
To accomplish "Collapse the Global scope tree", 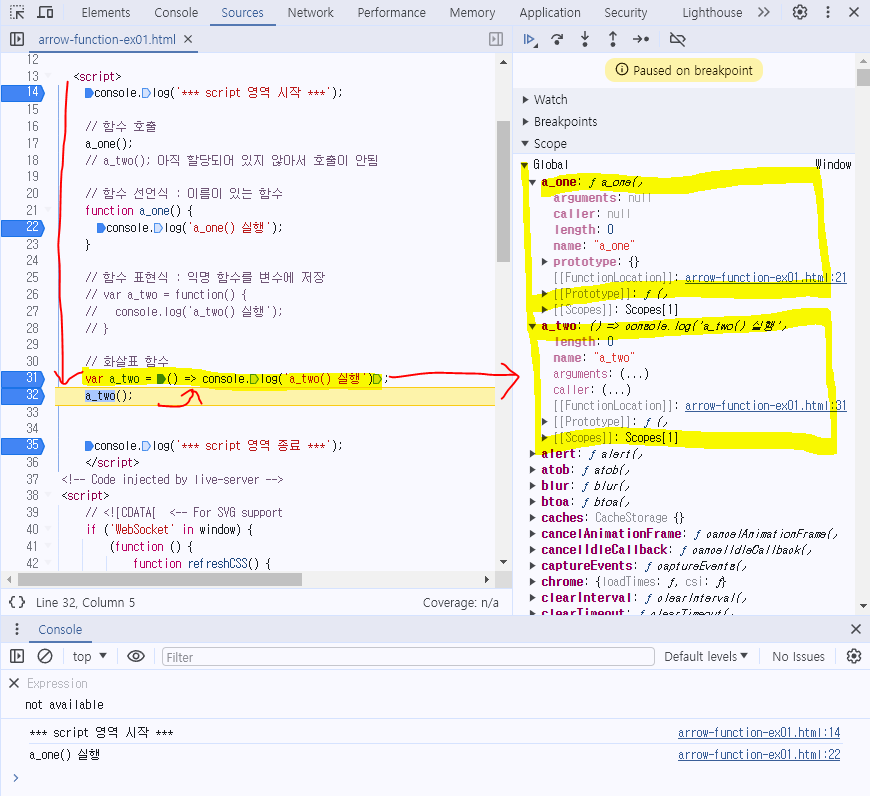I will click(x=524, y=165).
